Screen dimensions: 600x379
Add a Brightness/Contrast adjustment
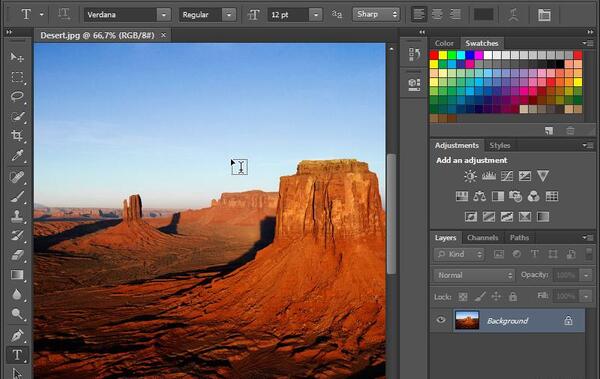tap(470, 176)
